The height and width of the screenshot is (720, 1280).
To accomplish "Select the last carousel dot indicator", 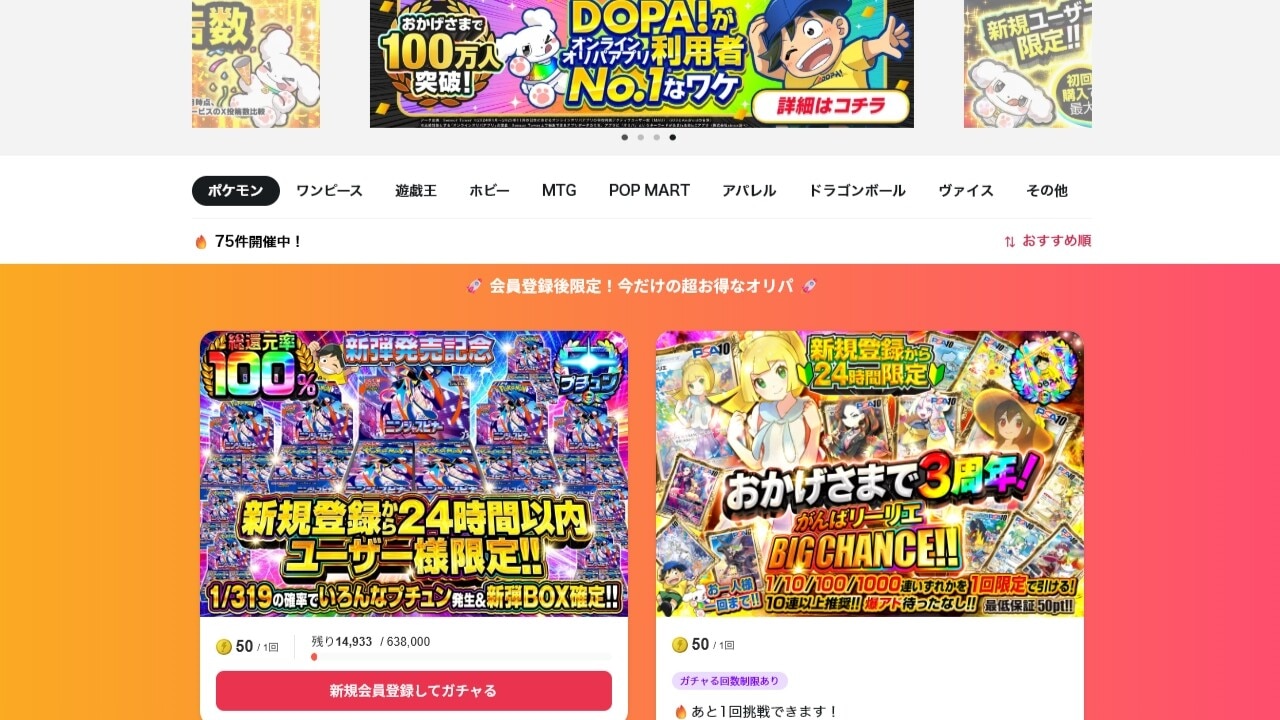I will click(x=672, y=137).
